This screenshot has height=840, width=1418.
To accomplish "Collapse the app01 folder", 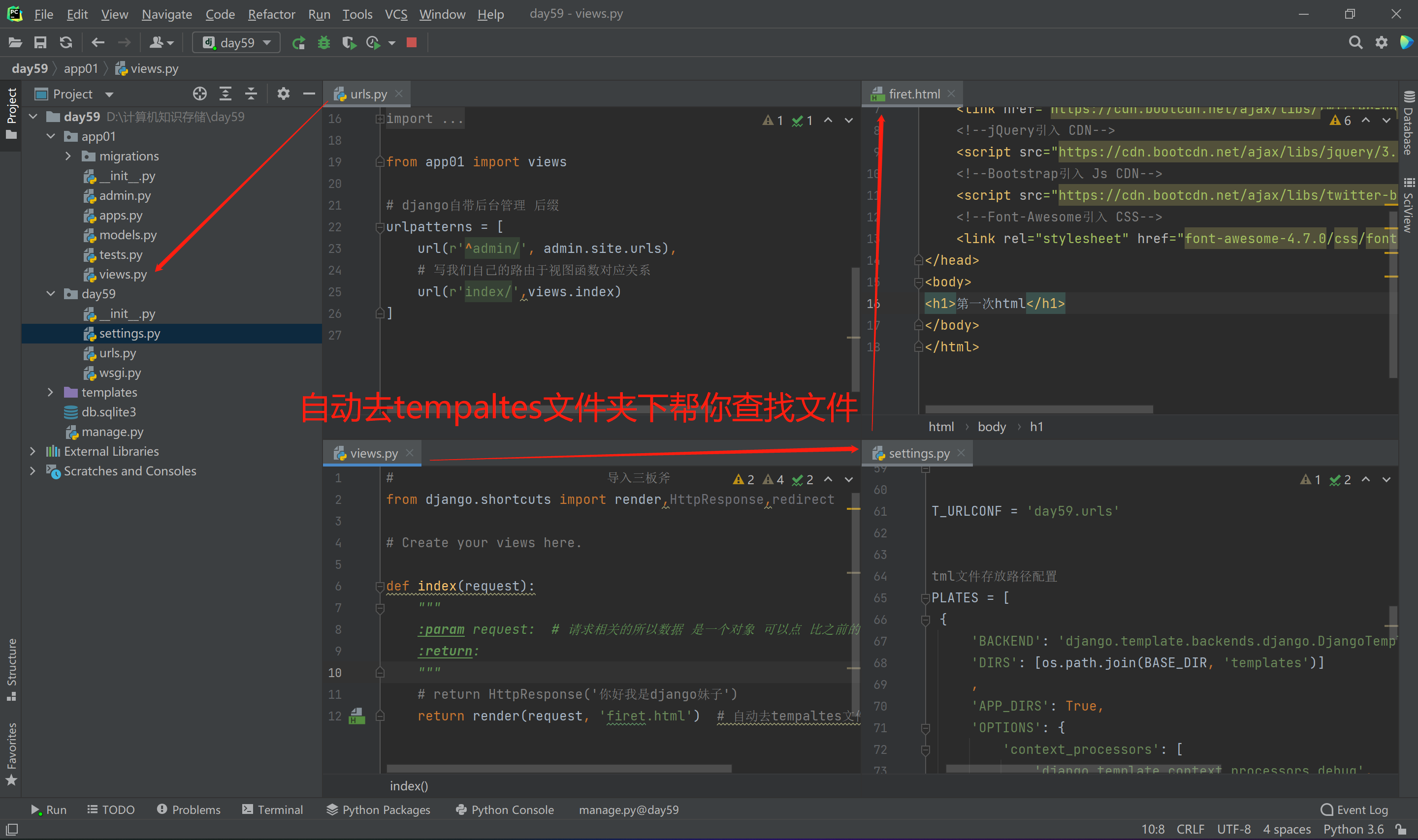I will pyautogui.click(x=51, y=136).
